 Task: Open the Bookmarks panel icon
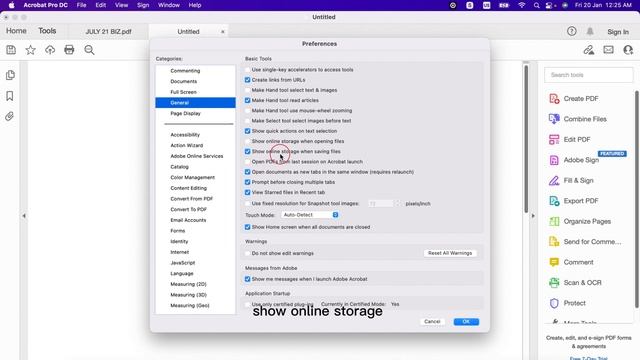click(x=10, y=96)
